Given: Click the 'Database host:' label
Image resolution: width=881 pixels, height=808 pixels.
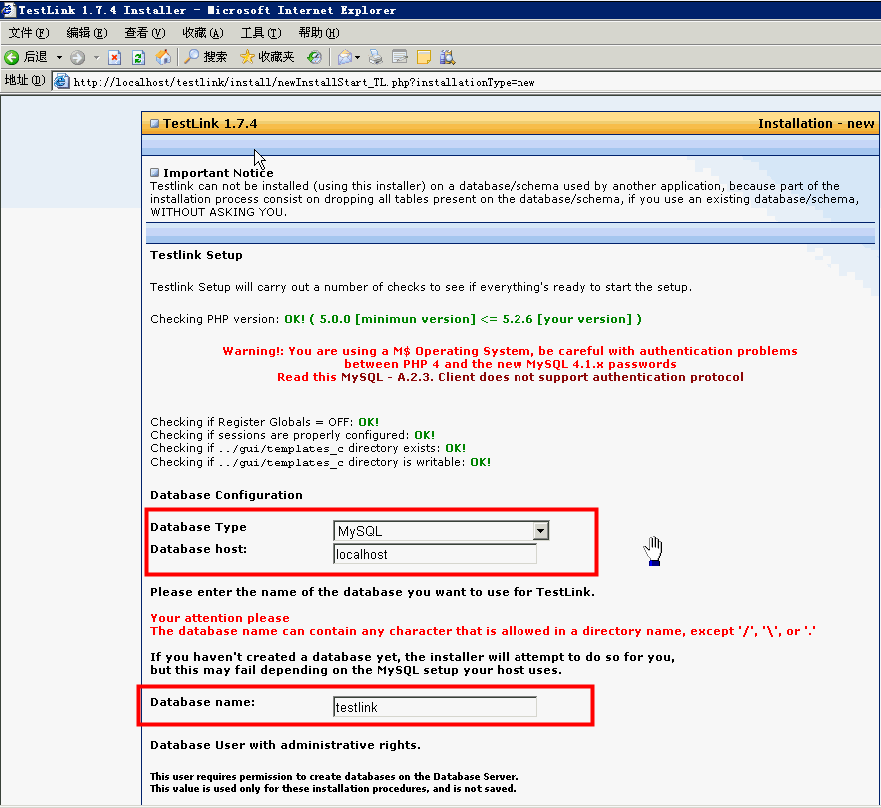Looking at the screenshot, I should [198, 549].
